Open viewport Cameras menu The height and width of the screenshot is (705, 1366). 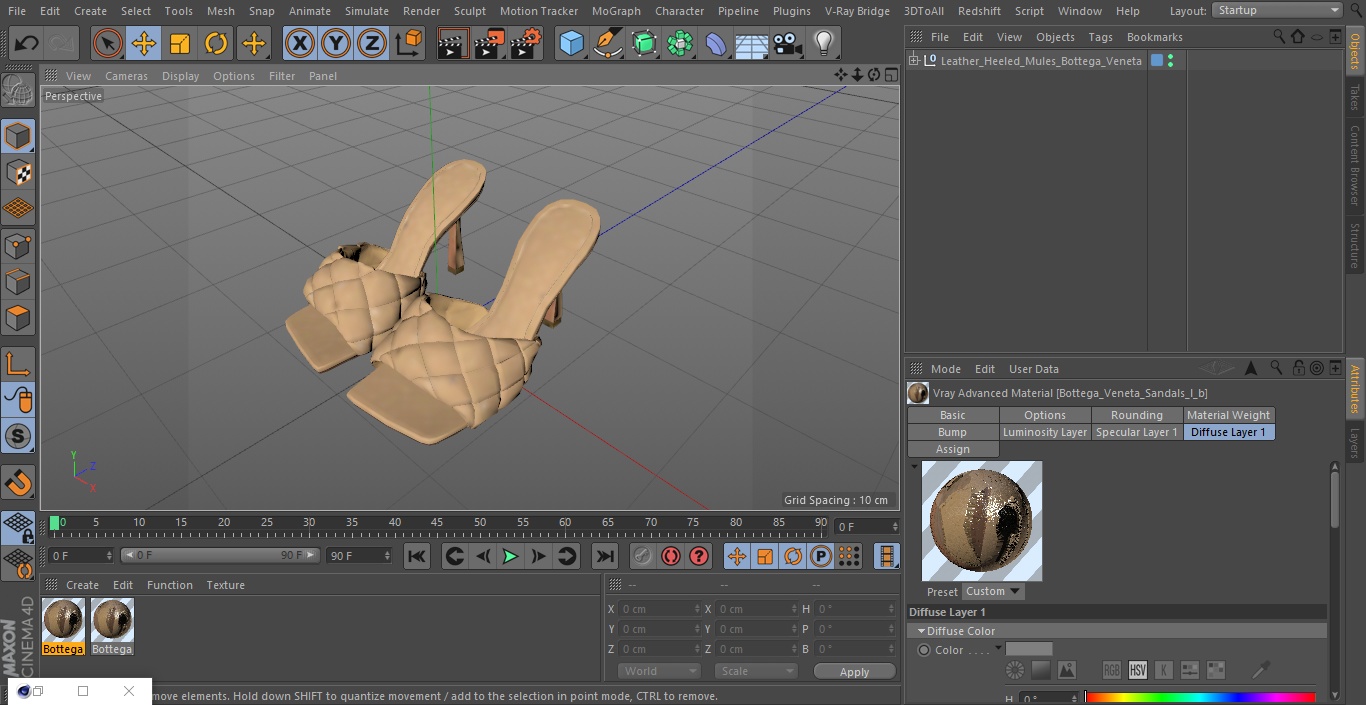point(126,76)
